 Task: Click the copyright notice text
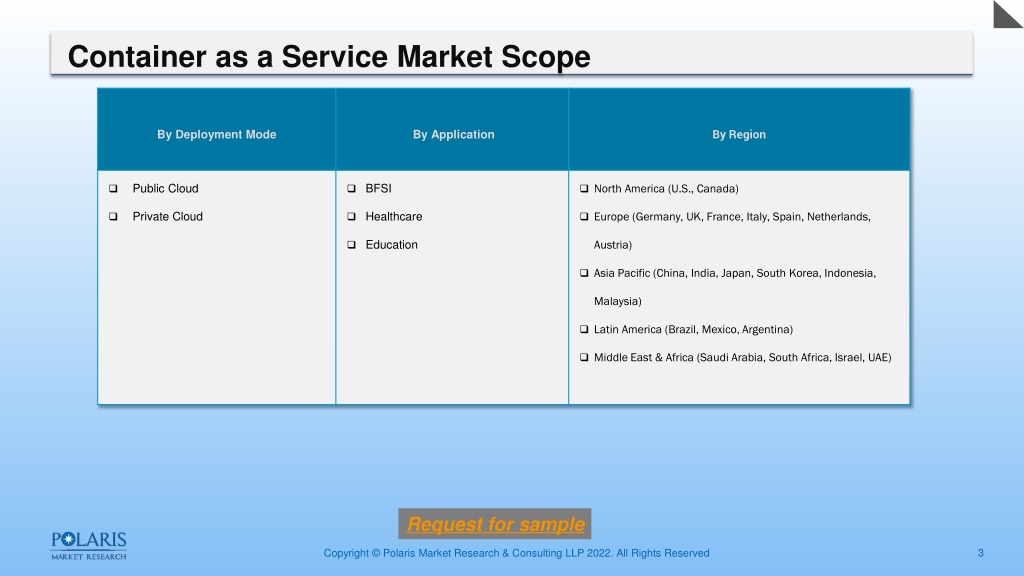tap(516, 553)
